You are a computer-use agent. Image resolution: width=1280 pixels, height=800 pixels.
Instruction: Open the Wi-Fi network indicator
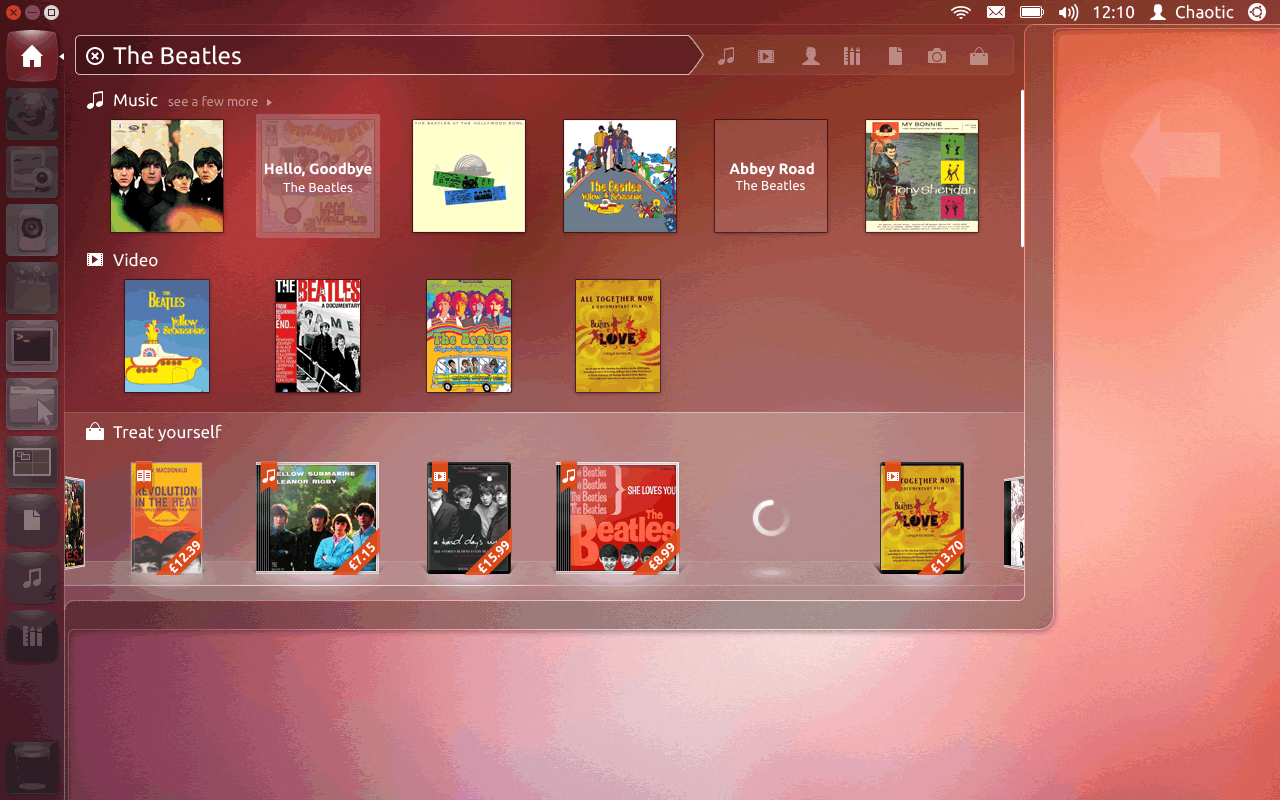(961, 12)
